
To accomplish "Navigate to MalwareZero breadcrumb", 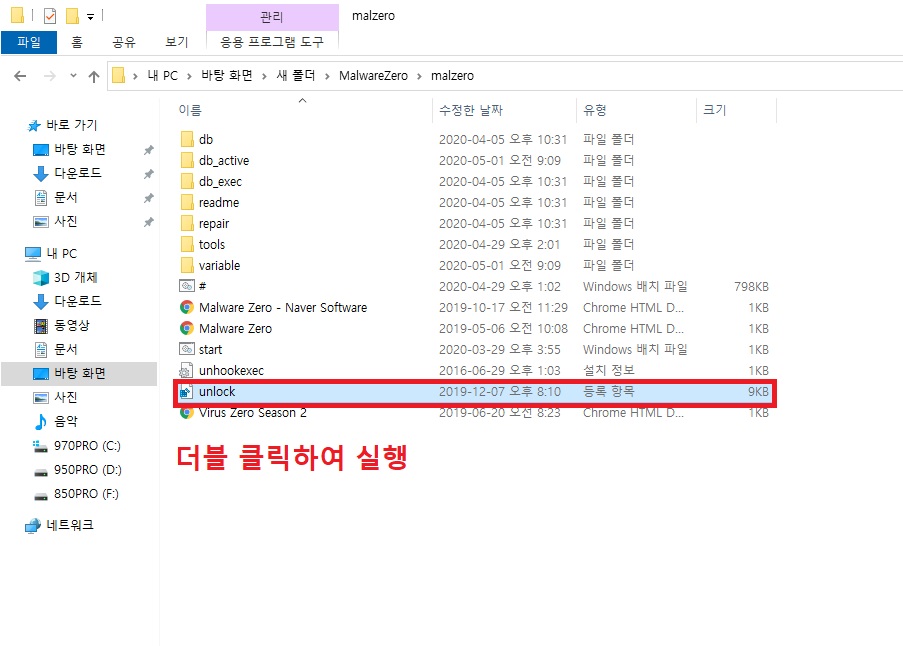I will pos(373,76).
